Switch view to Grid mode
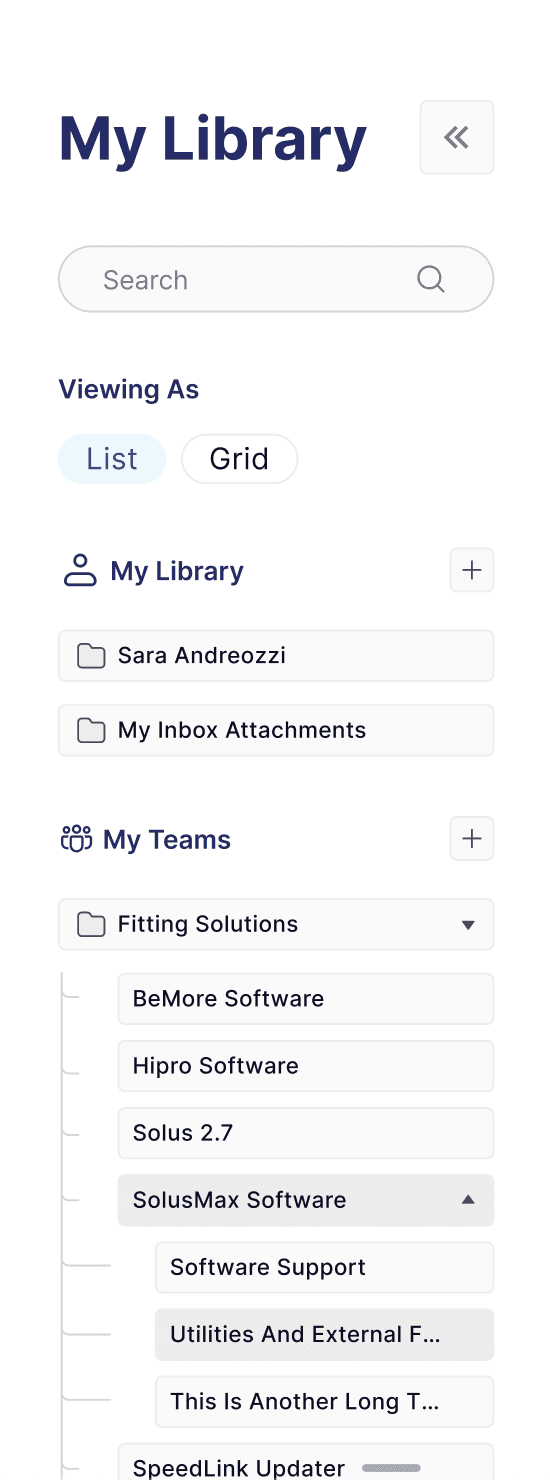Viewport: 550px width, 1480px height. [x=239, y=459]
